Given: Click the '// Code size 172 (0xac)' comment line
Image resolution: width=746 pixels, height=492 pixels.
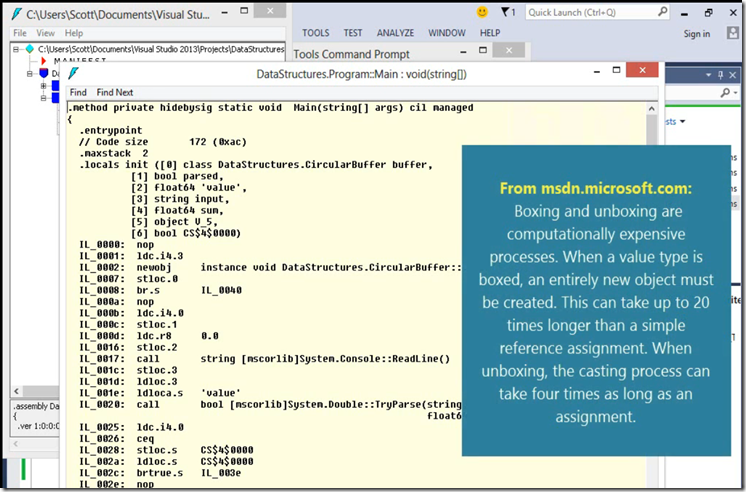Looking at the screenshot, I should [163, 142].
